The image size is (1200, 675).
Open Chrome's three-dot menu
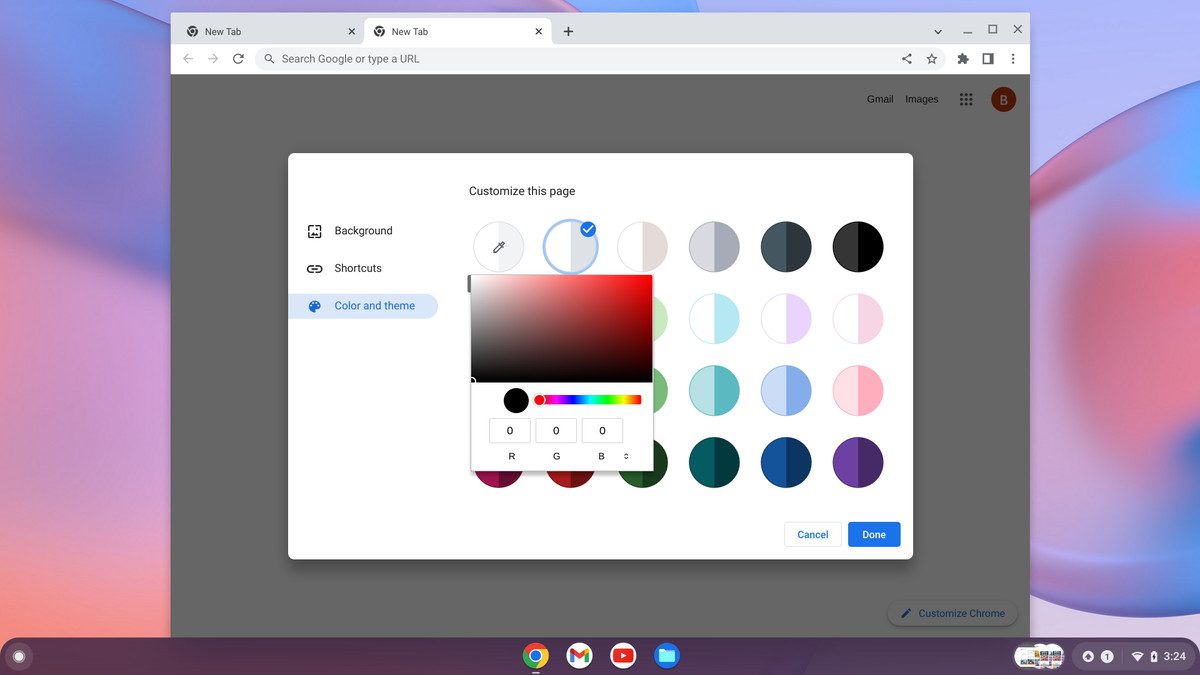coord(1013,59)
